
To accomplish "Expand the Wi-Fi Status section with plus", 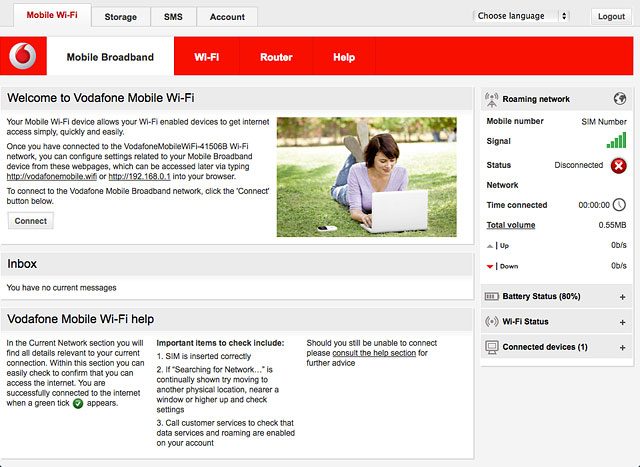I will [622, 322].
